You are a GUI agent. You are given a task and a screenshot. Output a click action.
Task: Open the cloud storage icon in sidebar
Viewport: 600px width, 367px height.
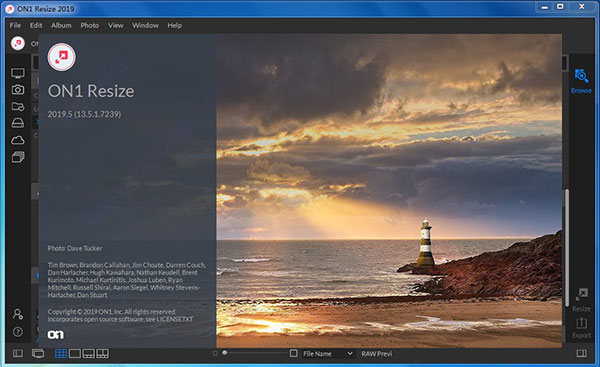18,140
